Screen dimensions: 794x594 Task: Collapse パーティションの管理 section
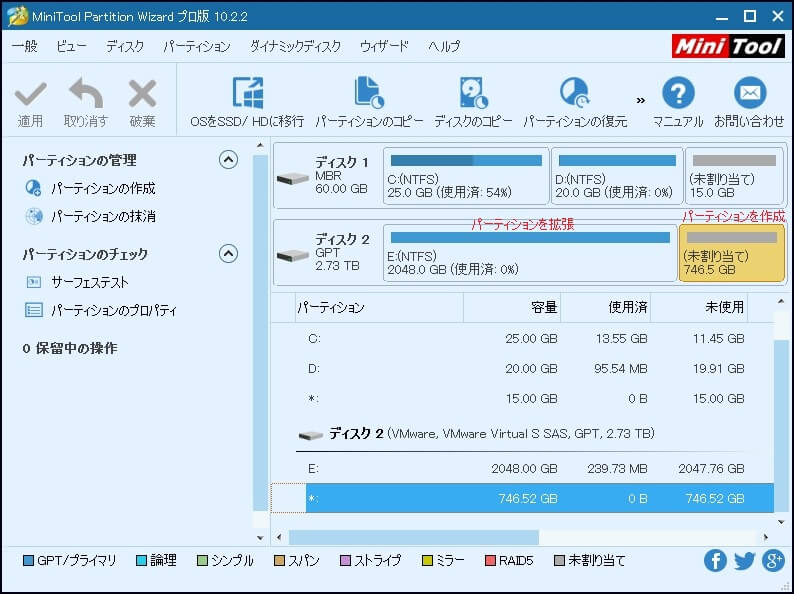(x=228, y=160)
